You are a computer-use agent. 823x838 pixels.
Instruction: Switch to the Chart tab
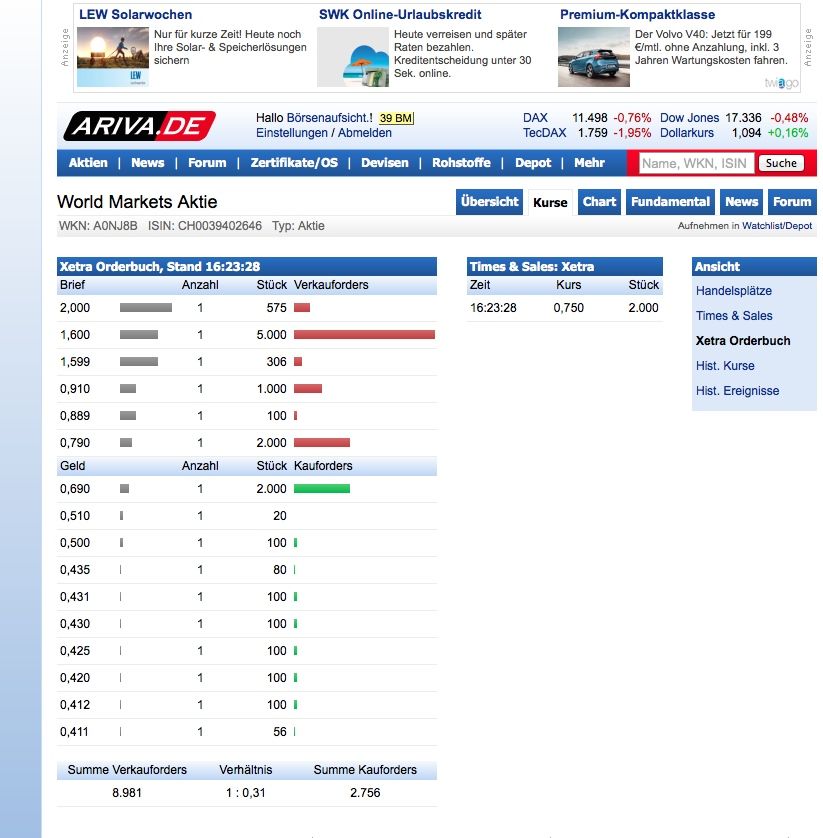pos(599,202)
